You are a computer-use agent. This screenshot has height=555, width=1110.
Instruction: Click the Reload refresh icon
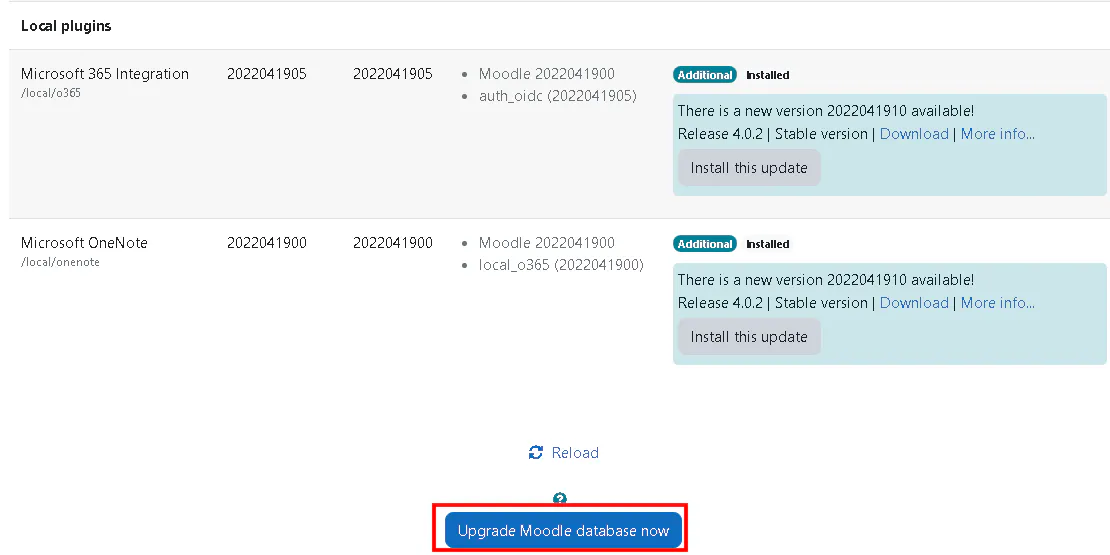point(536,453)
